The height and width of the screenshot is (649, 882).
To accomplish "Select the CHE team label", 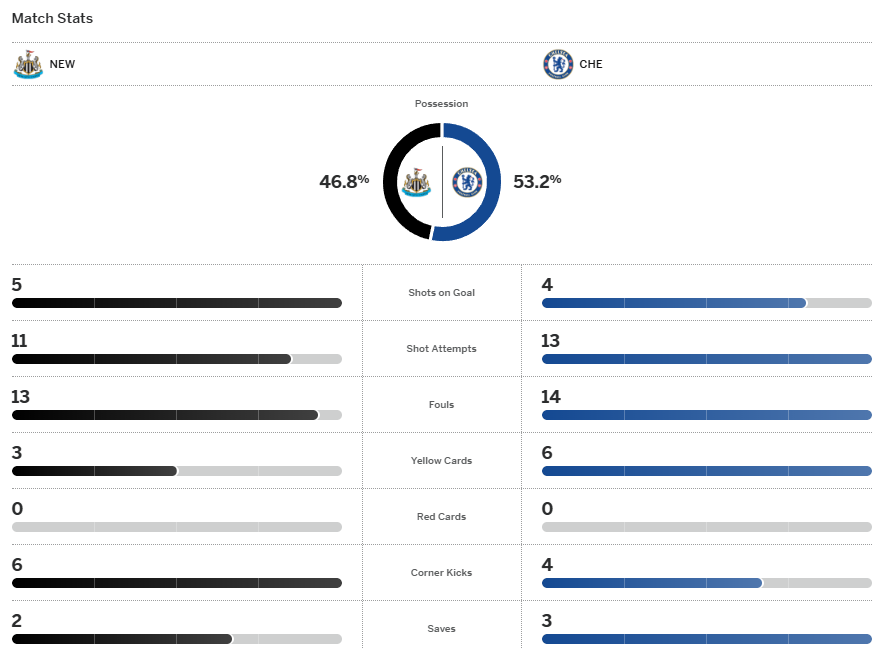I will [591, 65].
